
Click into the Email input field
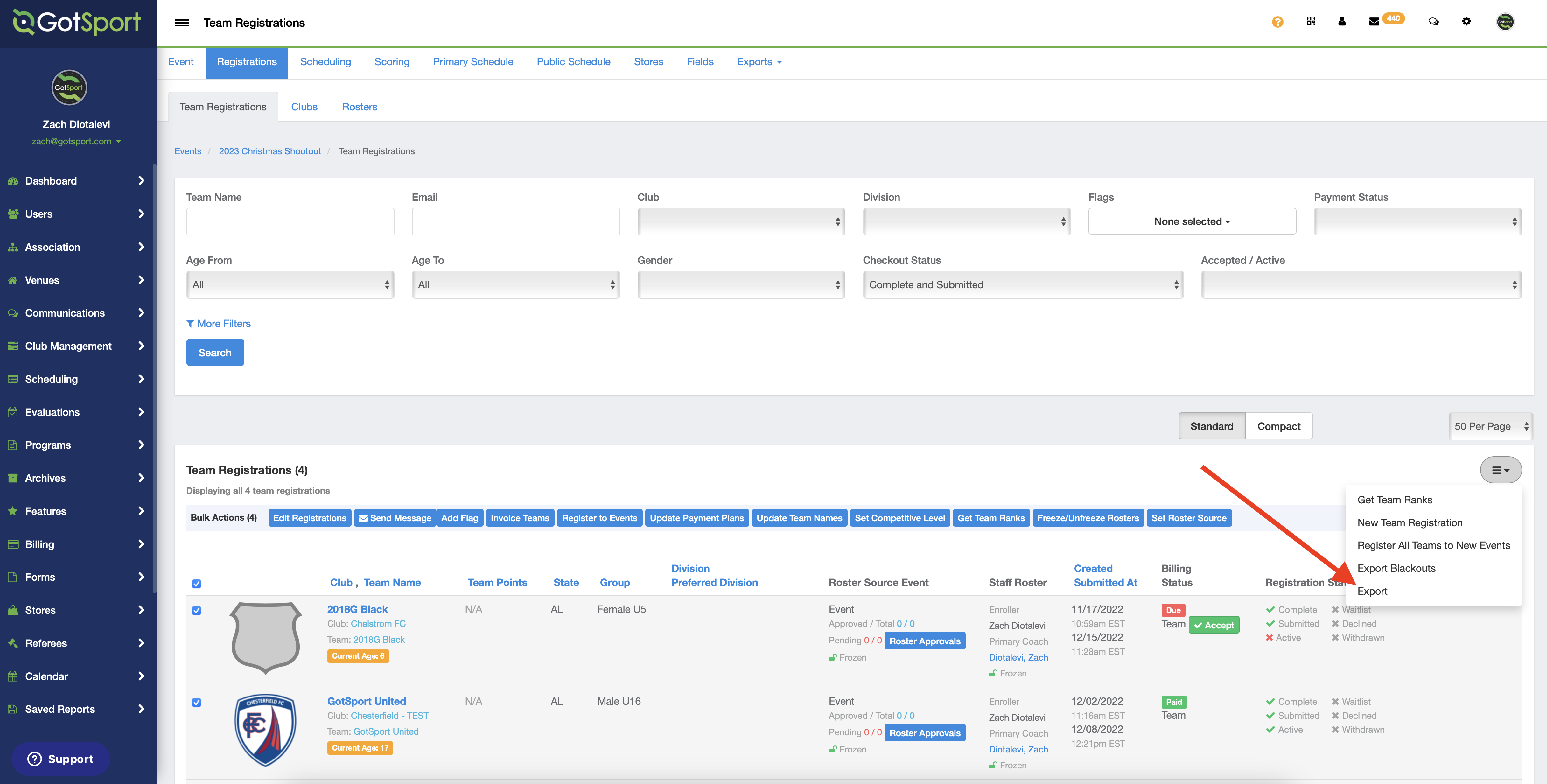coord(515,222)
